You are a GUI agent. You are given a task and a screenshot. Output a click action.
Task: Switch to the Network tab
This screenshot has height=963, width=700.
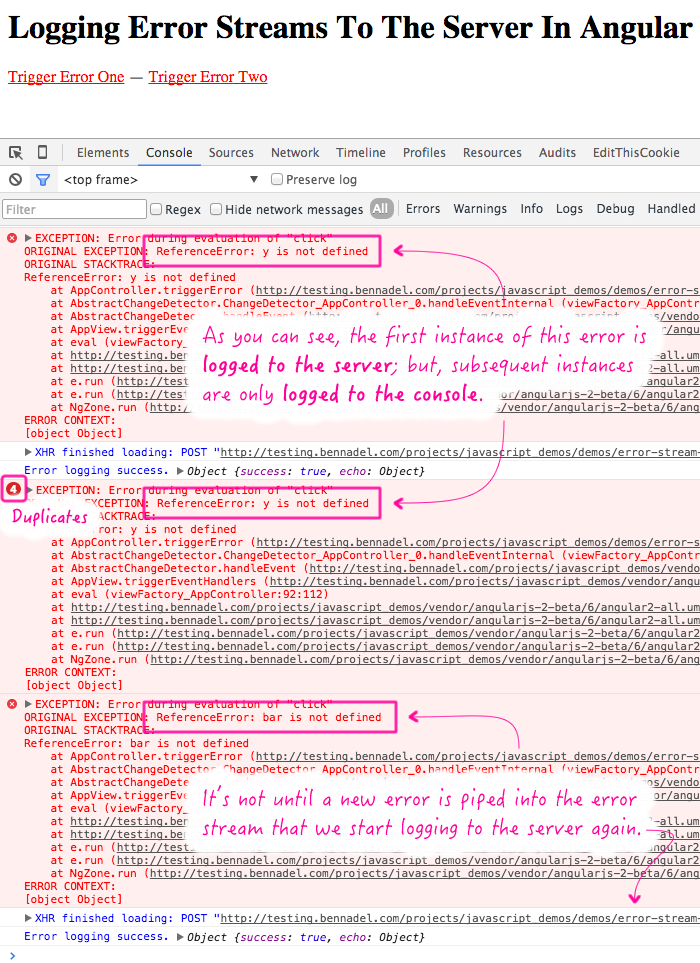[x=295, y=153]
